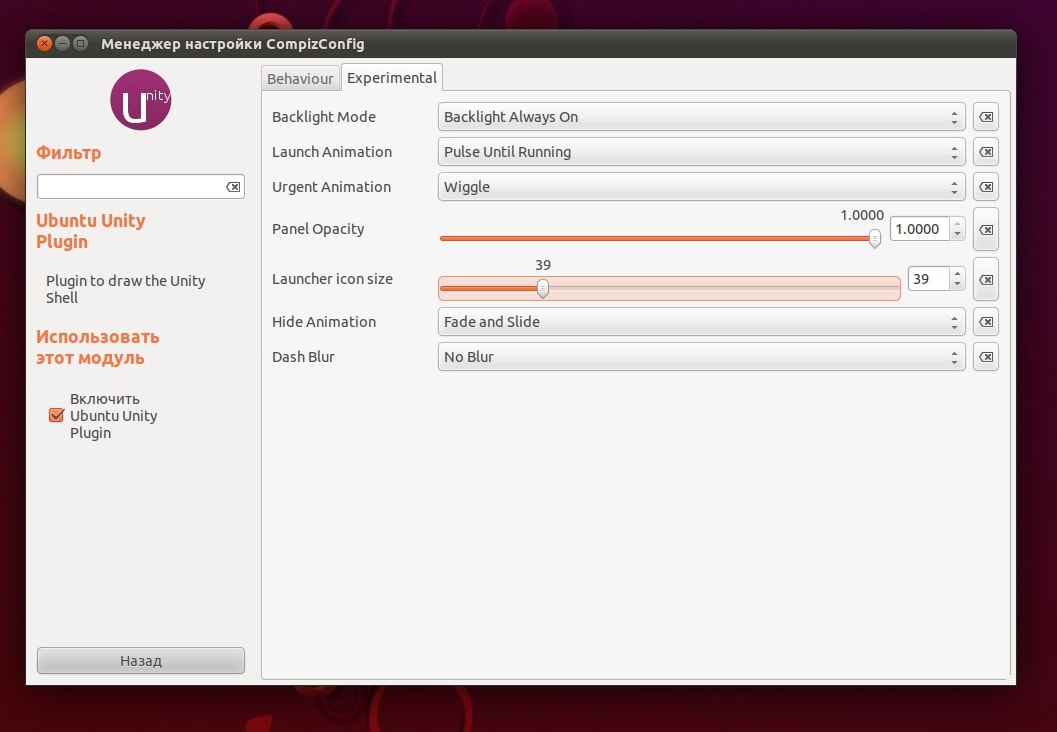
Task: Click the Unity plugin logo
Action: point(140,100)
